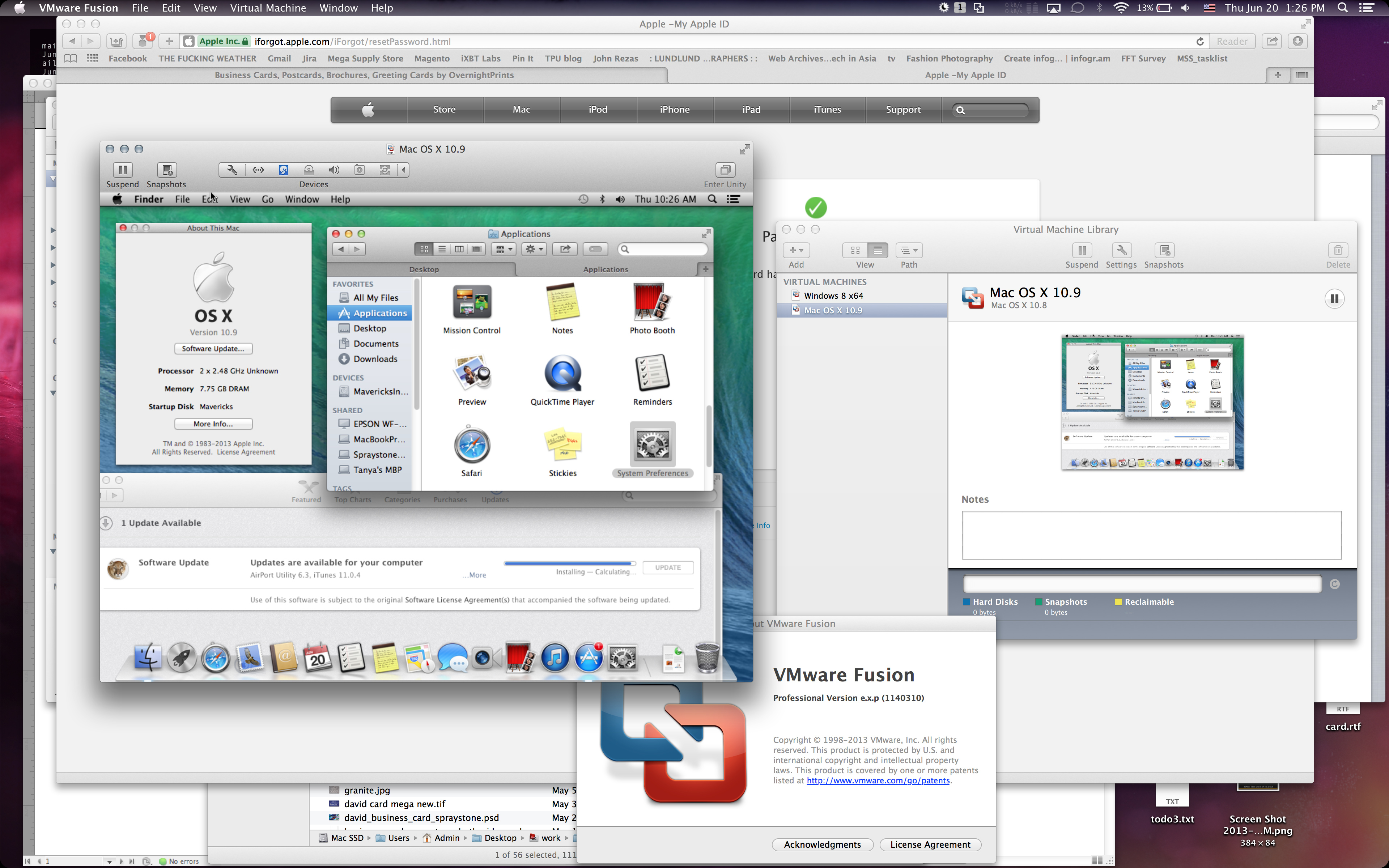Switch Finder to icon view

pos(424,249)
